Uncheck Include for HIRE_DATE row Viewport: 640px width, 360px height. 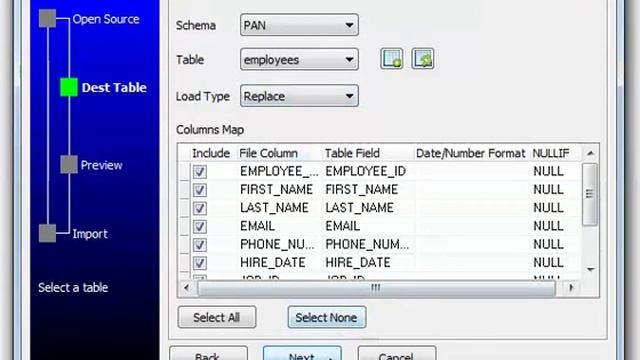(x=200, y=263)
